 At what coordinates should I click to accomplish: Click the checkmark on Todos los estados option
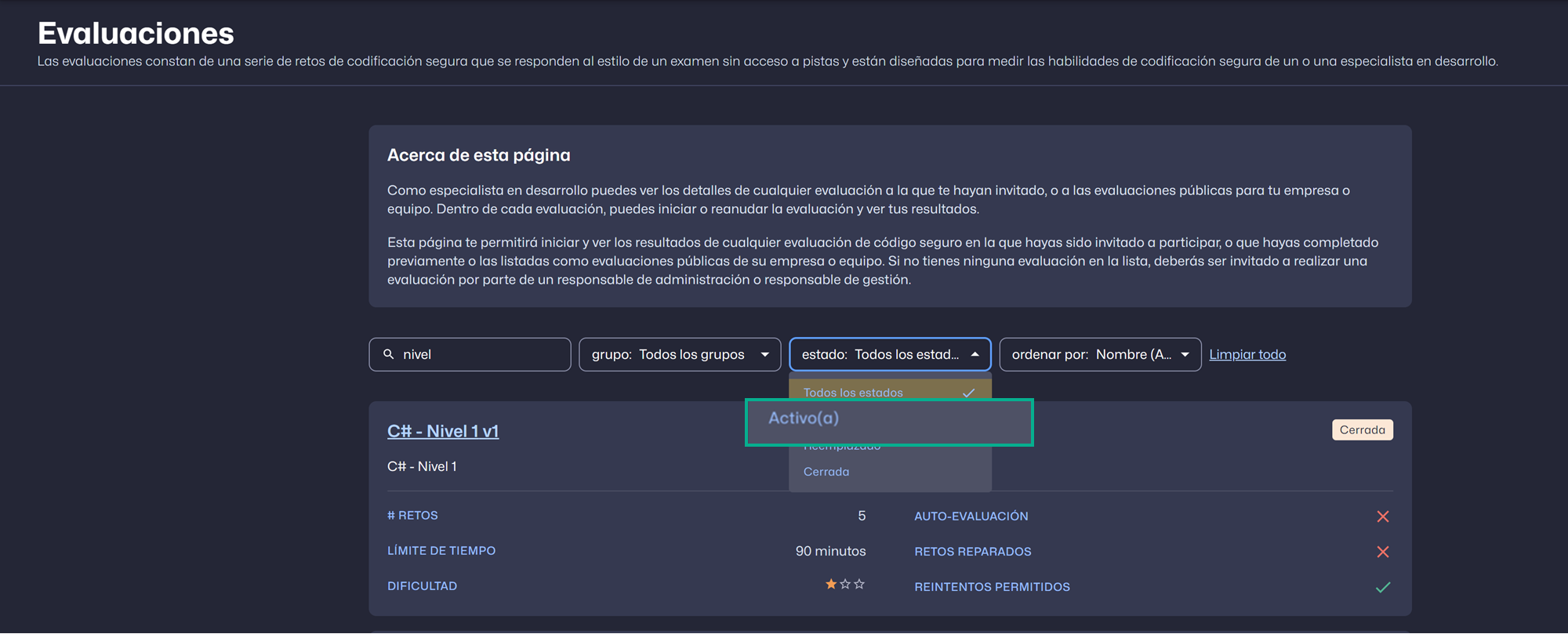(x=969, y=393)
